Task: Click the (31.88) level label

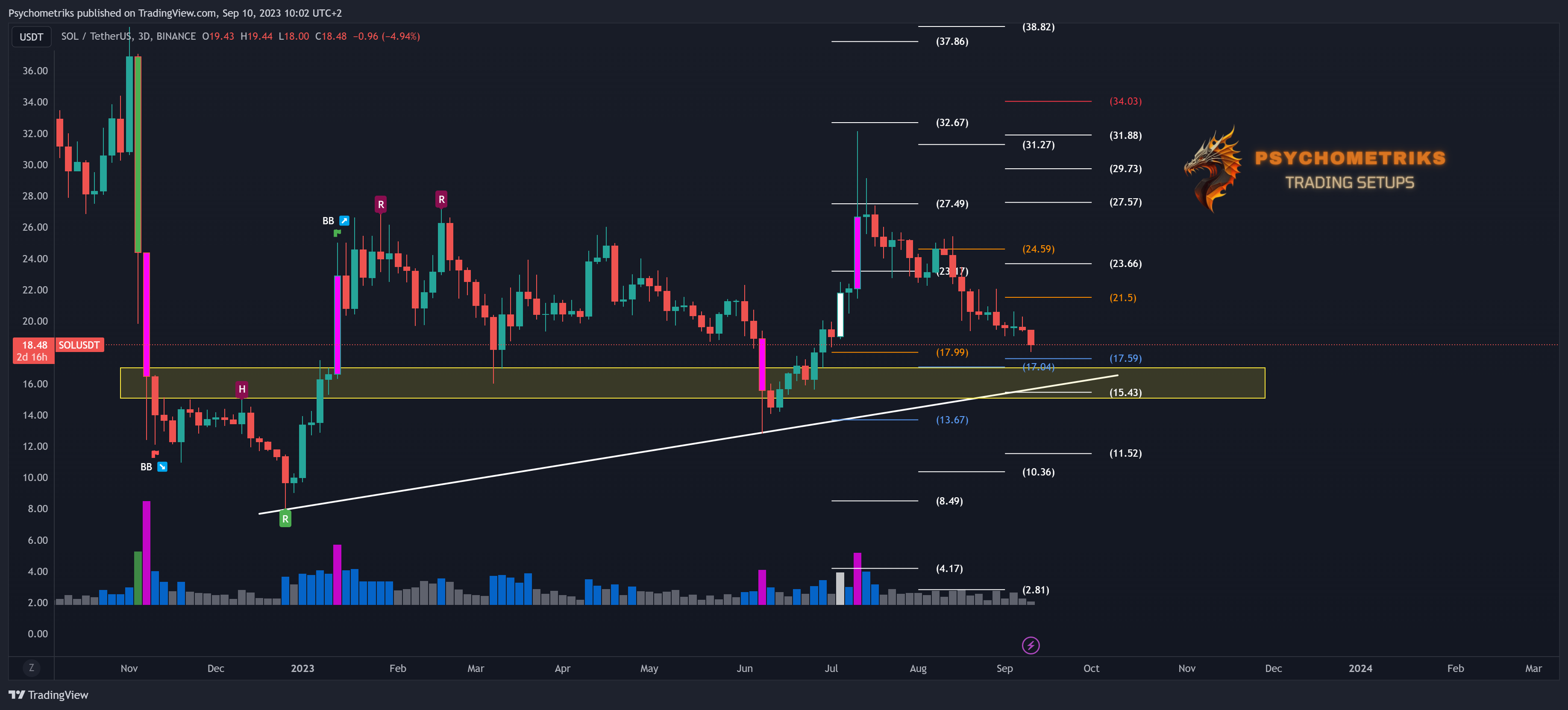Action: (1125, 135)
